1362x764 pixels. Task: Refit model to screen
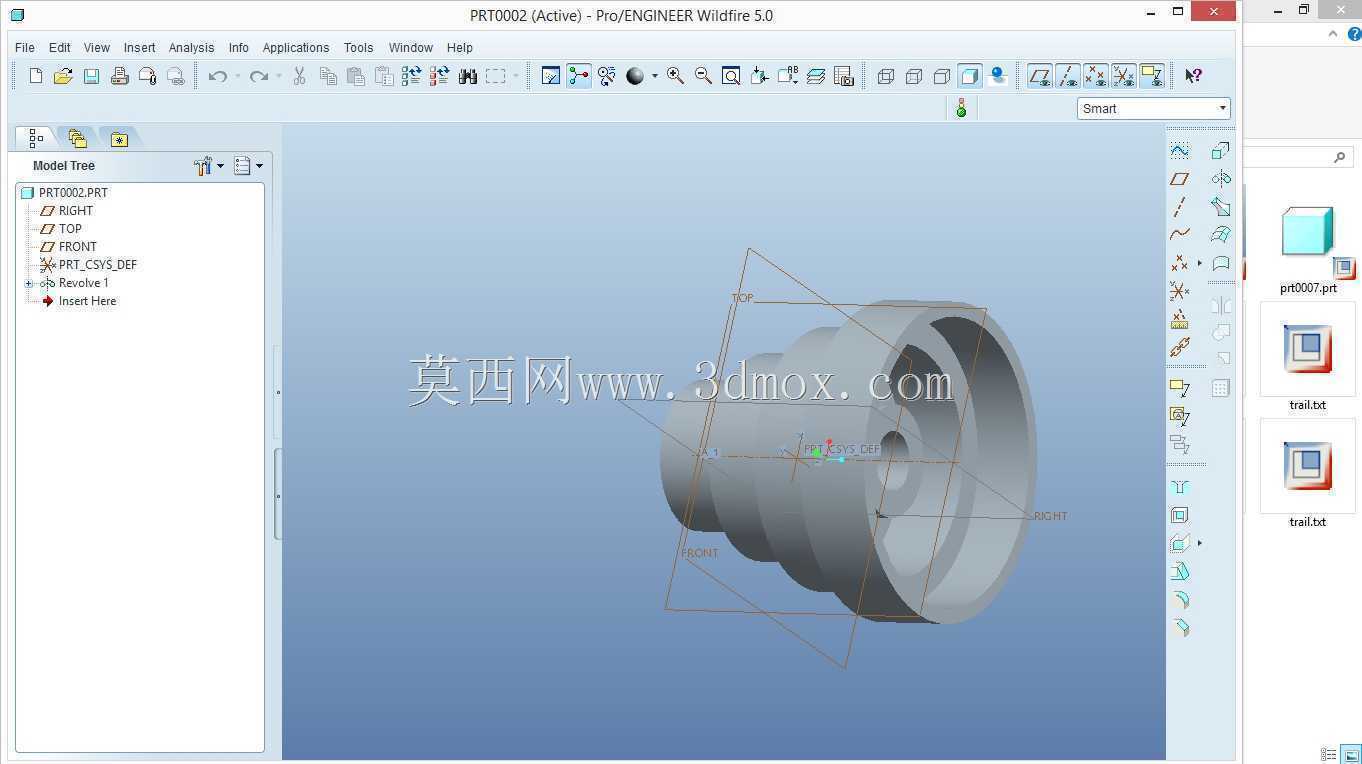(x=731, y=76)
